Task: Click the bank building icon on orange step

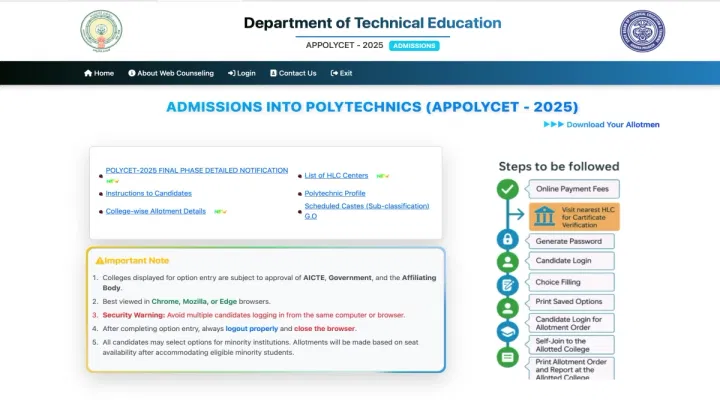Action: pos(545,215)
